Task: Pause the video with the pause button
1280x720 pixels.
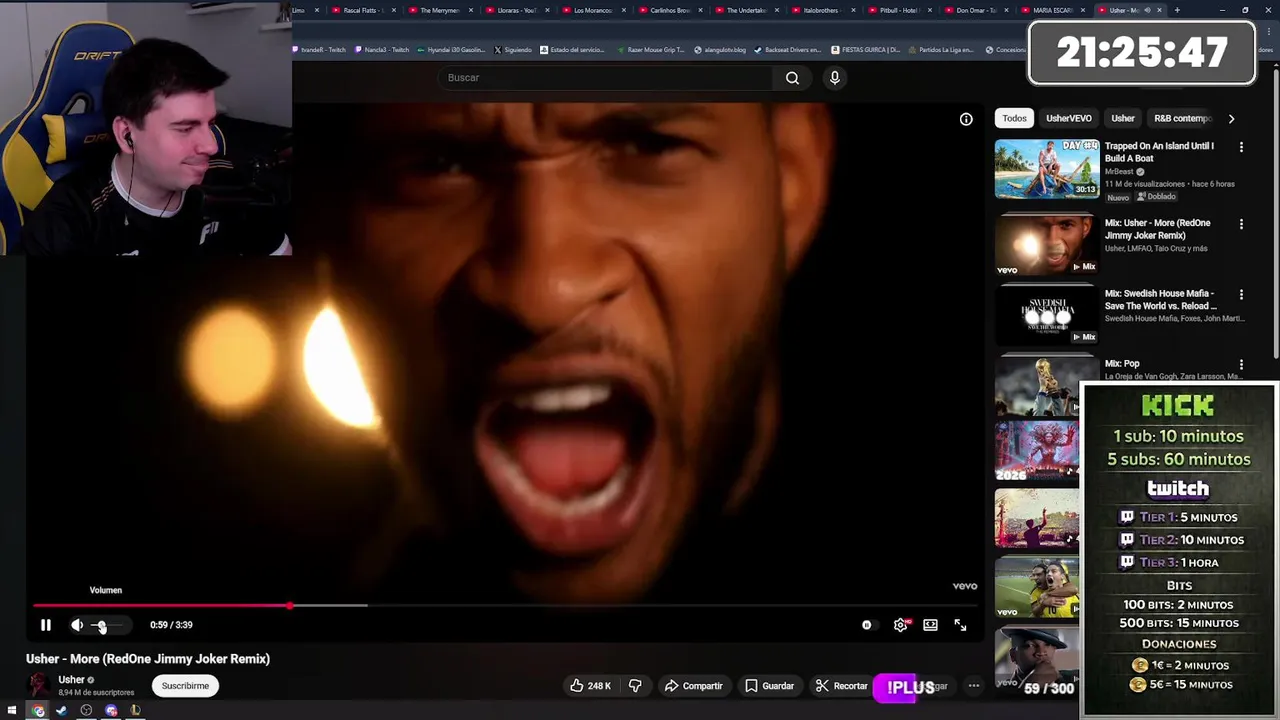Action: 45,625
